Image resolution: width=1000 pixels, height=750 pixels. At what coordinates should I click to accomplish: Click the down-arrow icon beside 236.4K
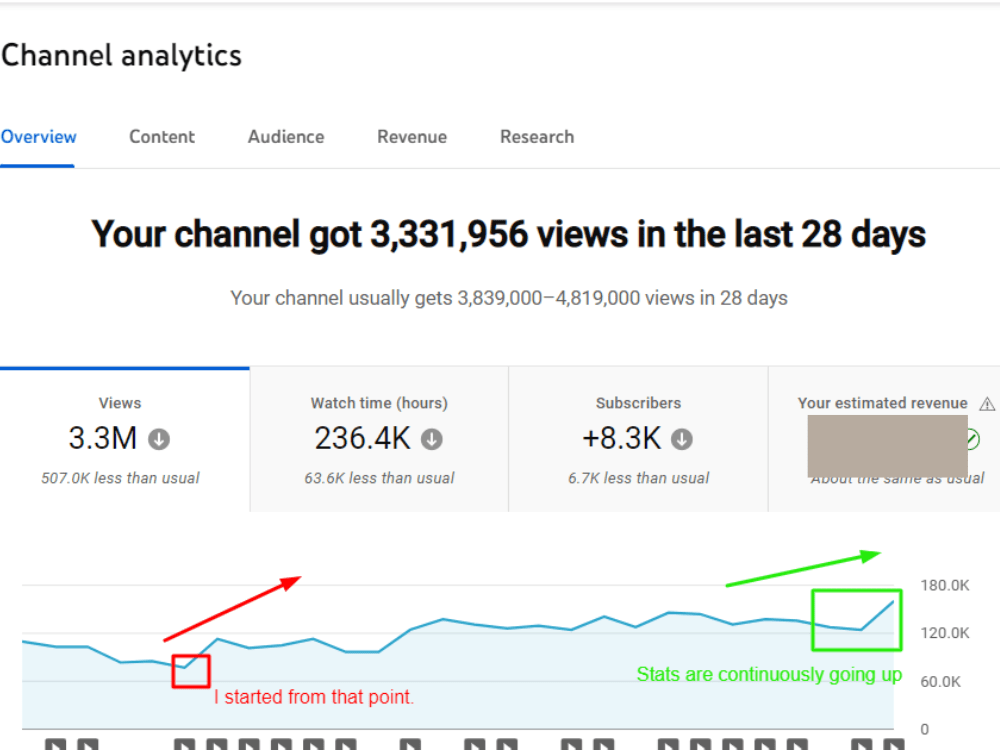click(x=432, y=439)
